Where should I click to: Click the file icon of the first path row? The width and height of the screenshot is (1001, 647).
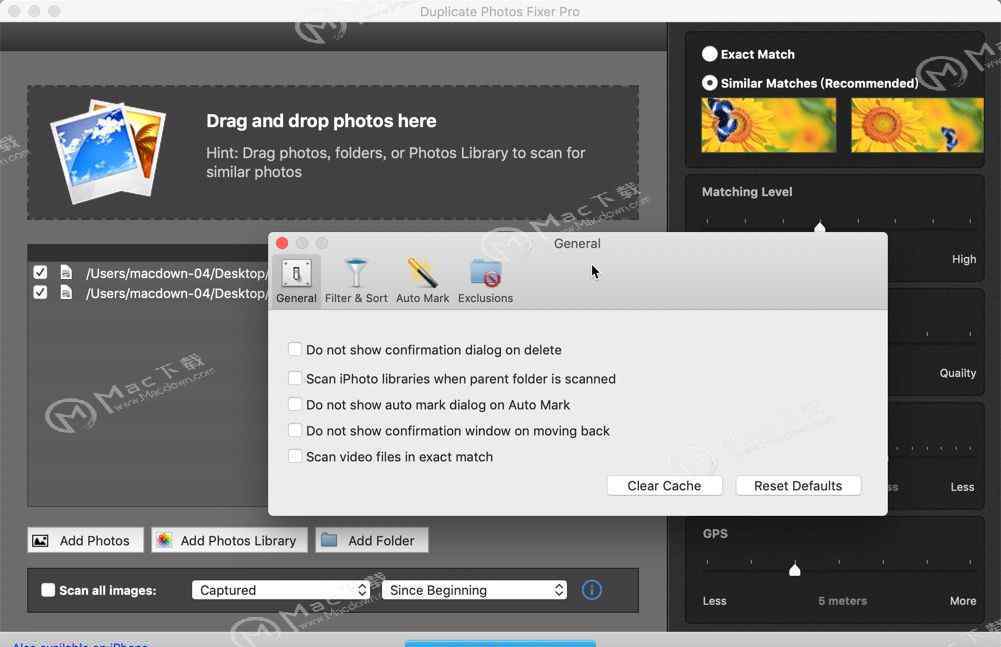tap(66, 273)
